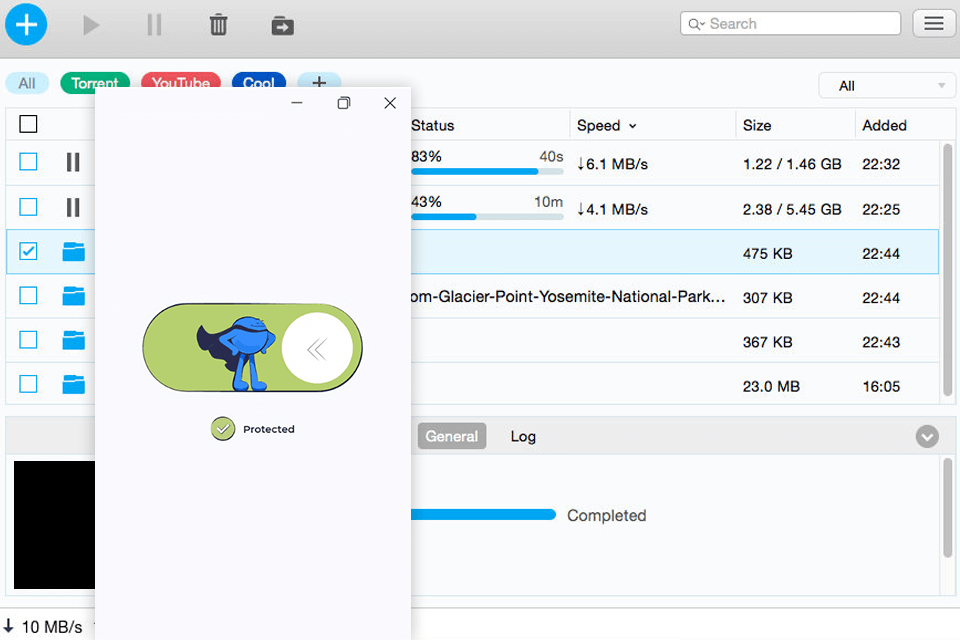Sort by the Added column header
Viewport: 960px width, 640px height.
(884, 126)
